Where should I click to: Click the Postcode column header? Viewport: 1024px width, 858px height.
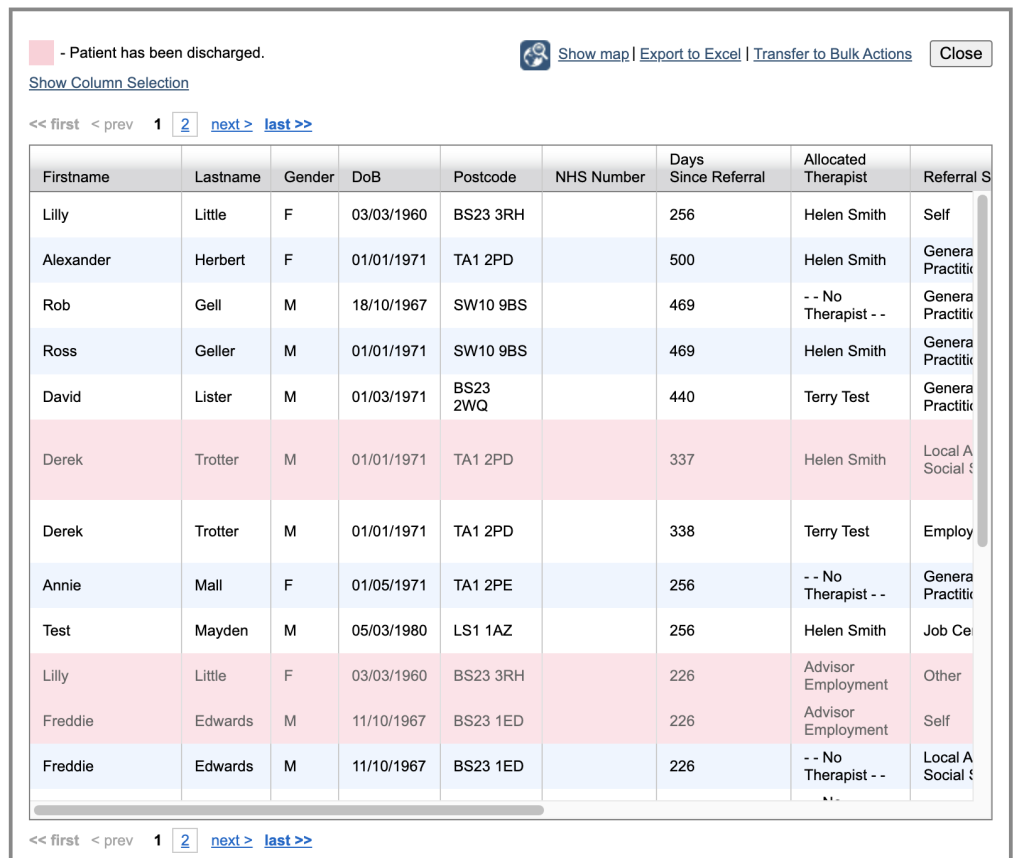coord(485,177)
